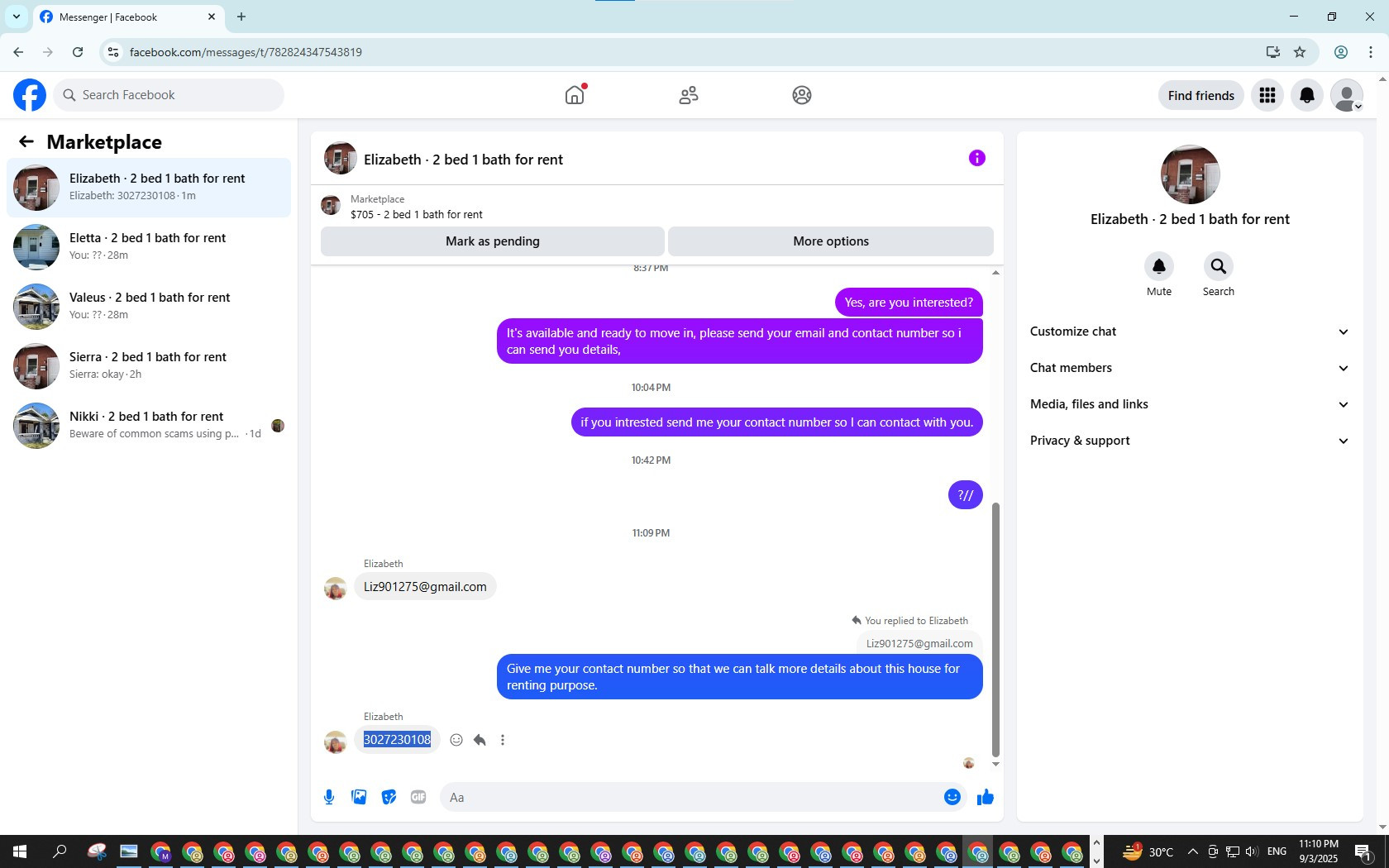View site information in address bar
Screen dimensions: 1389x868
113,52
